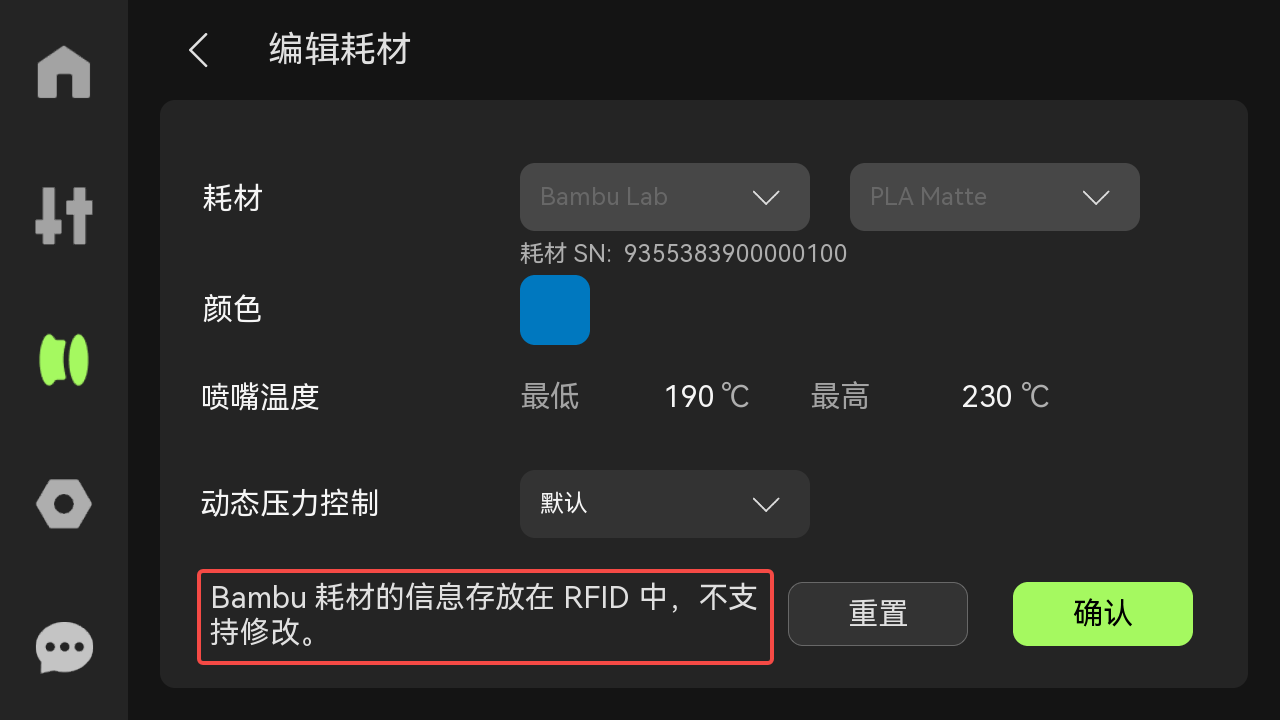Select the green filament icon in sidebar
This screenshot has height=720, width=1280.
point(64,360)
